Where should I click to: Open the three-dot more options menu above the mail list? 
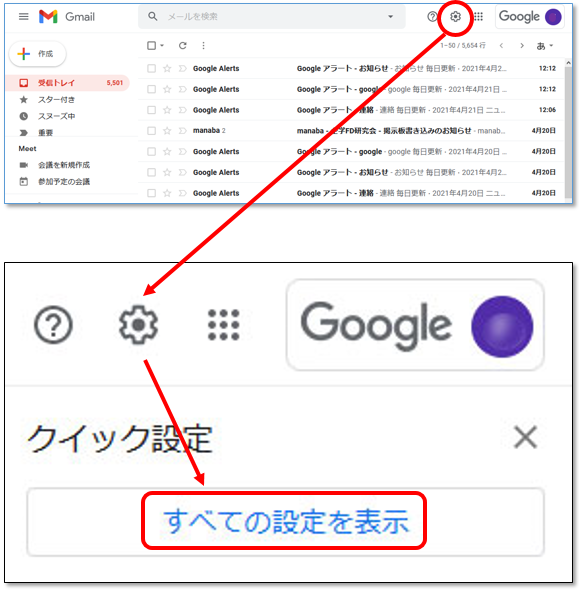[x=203, y=46]
